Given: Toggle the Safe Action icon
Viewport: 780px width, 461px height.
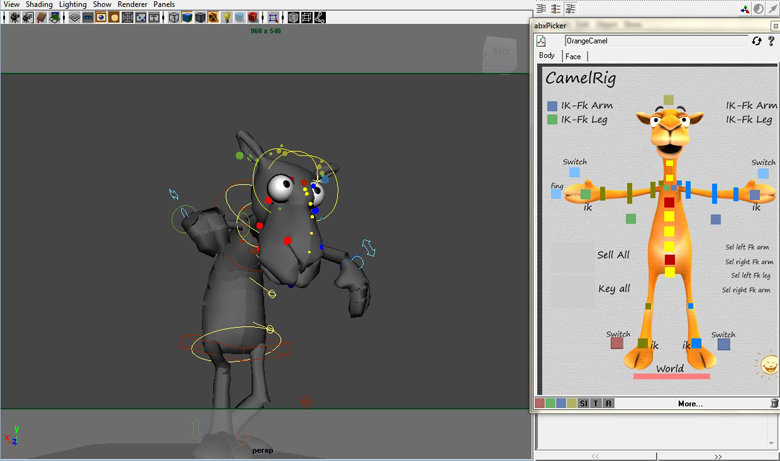Looking at the screenshot, I should (x=141, y=18).
